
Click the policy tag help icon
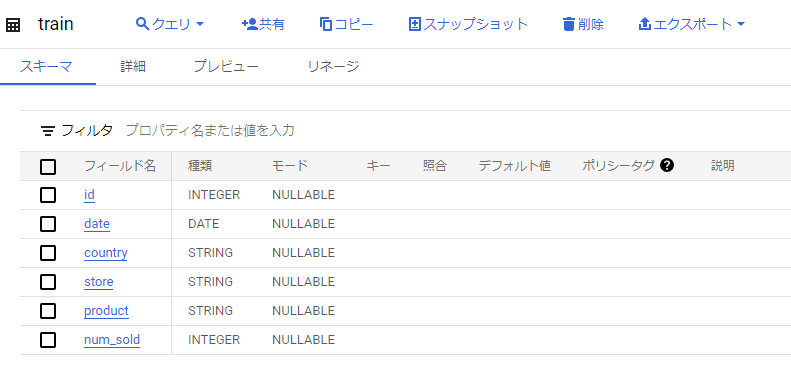point(667,165)
